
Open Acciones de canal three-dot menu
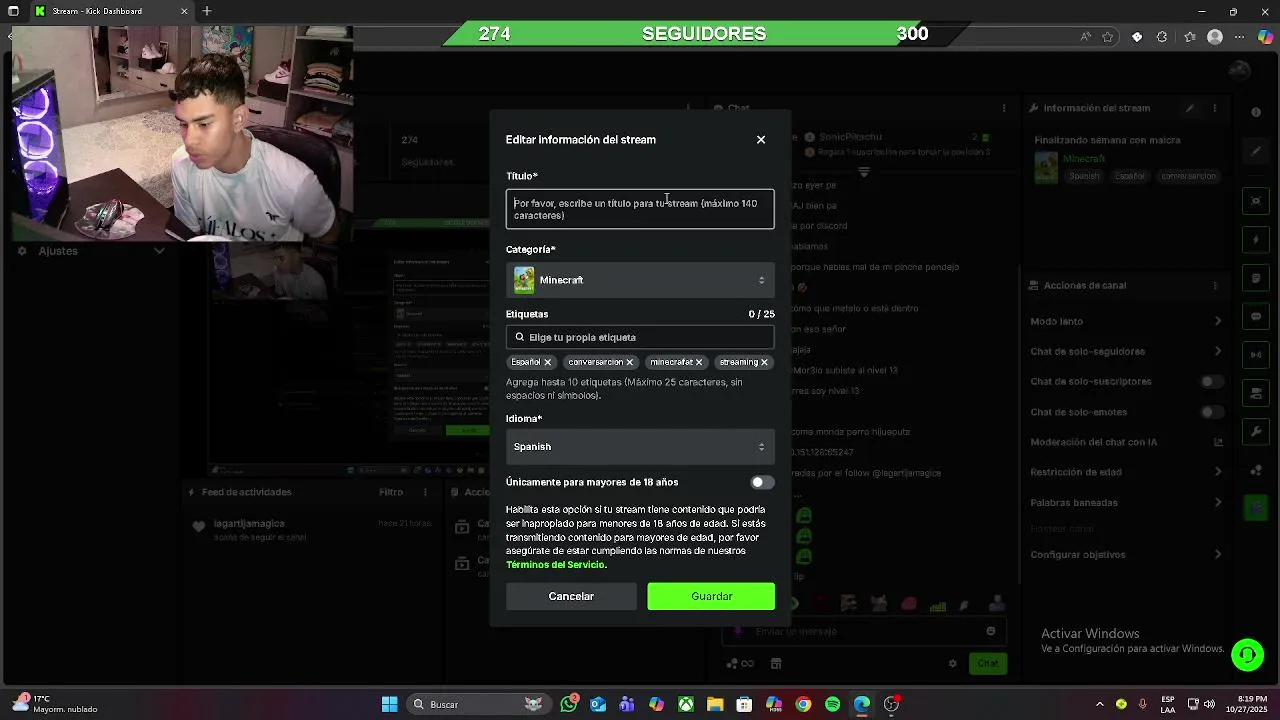coord(1215,285)
